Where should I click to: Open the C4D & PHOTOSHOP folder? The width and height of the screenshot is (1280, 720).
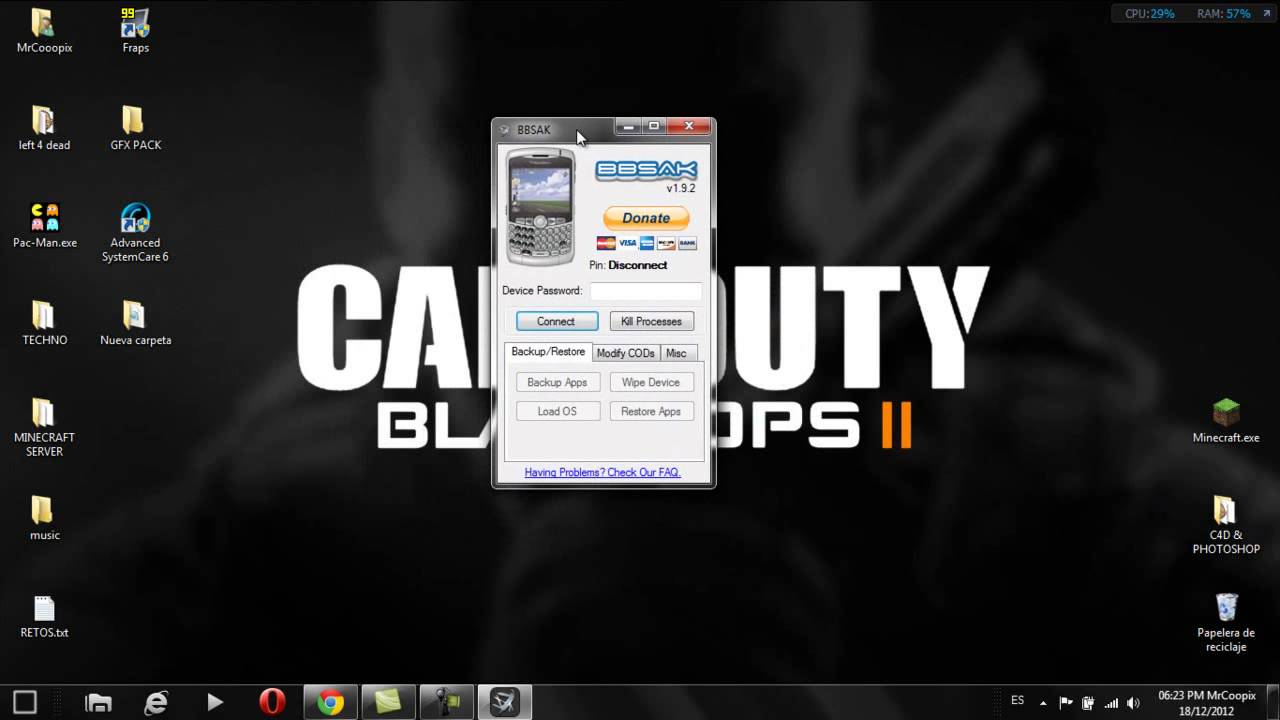pos(1226,525)
